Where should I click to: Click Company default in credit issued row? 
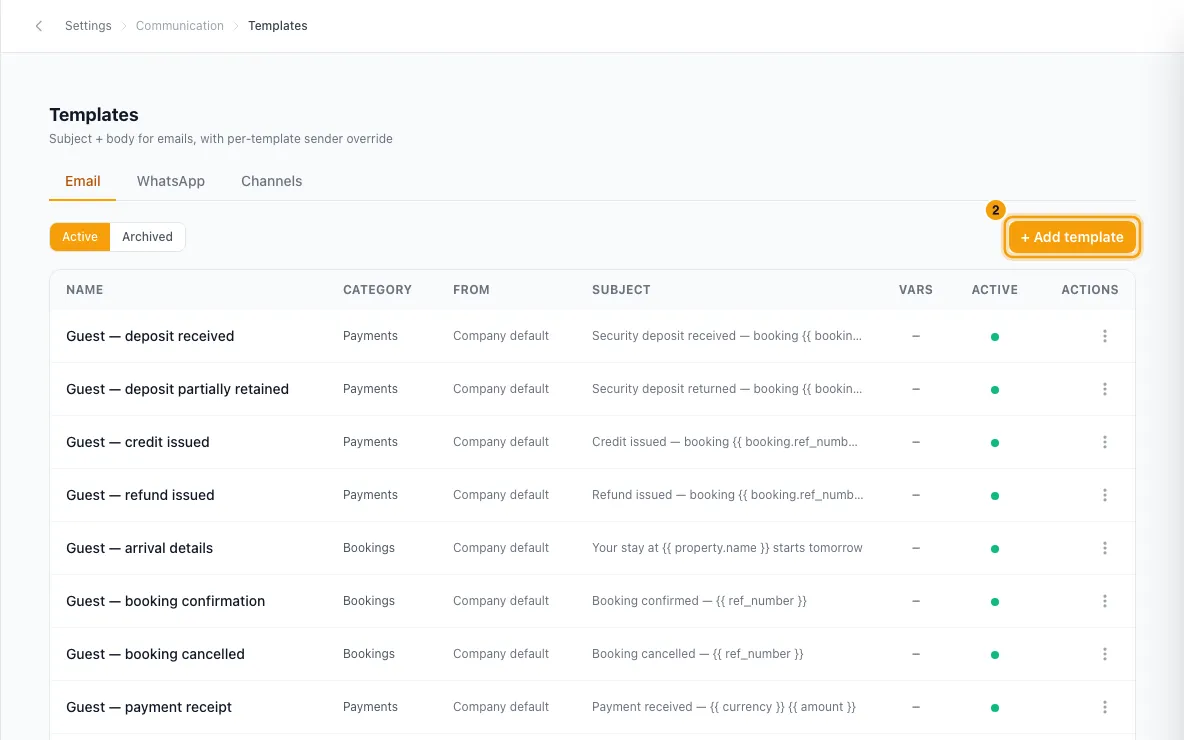point(501,442)
